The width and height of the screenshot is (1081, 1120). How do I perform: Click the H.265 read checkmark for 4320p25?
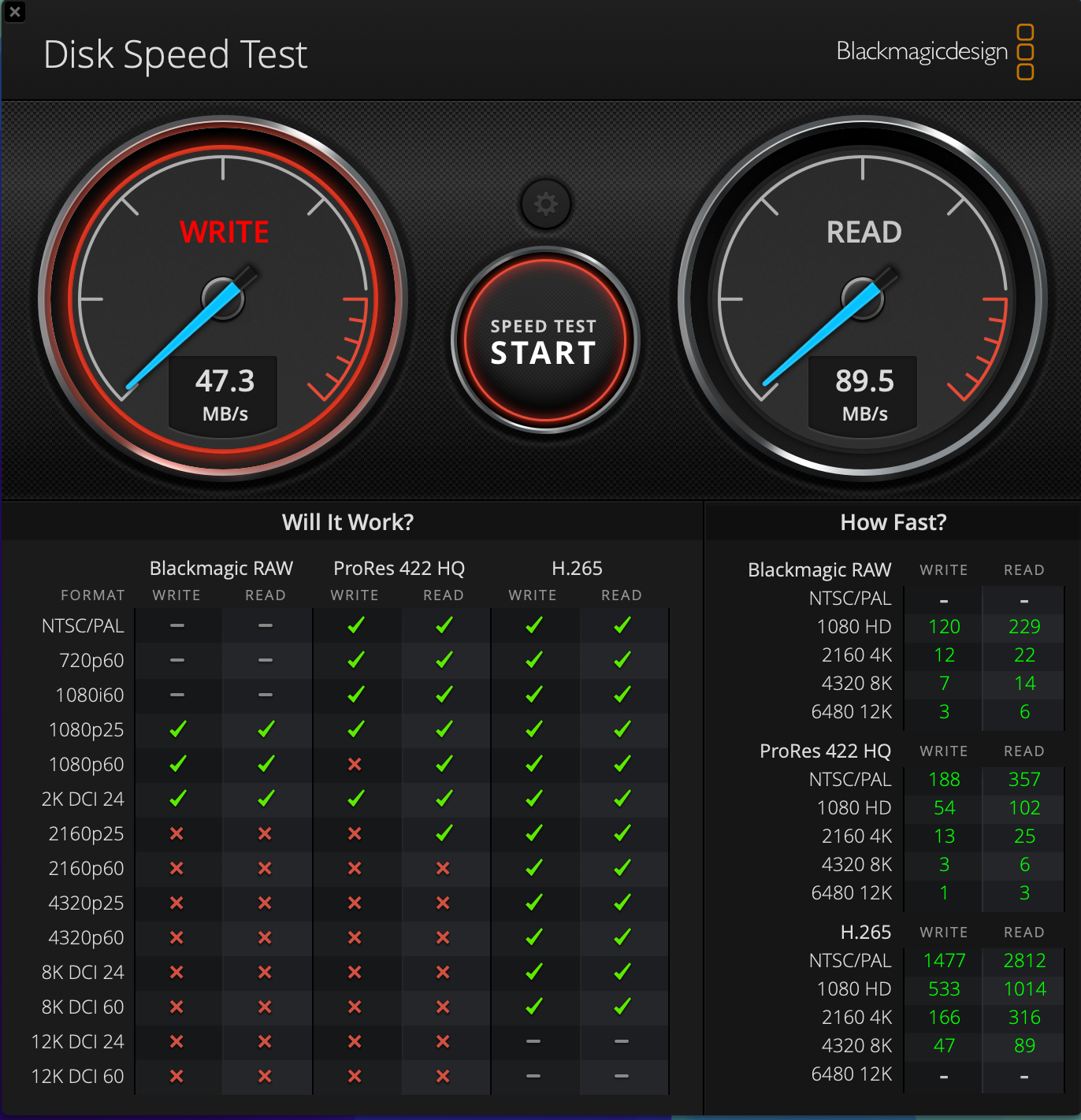(x=622, y=903)
